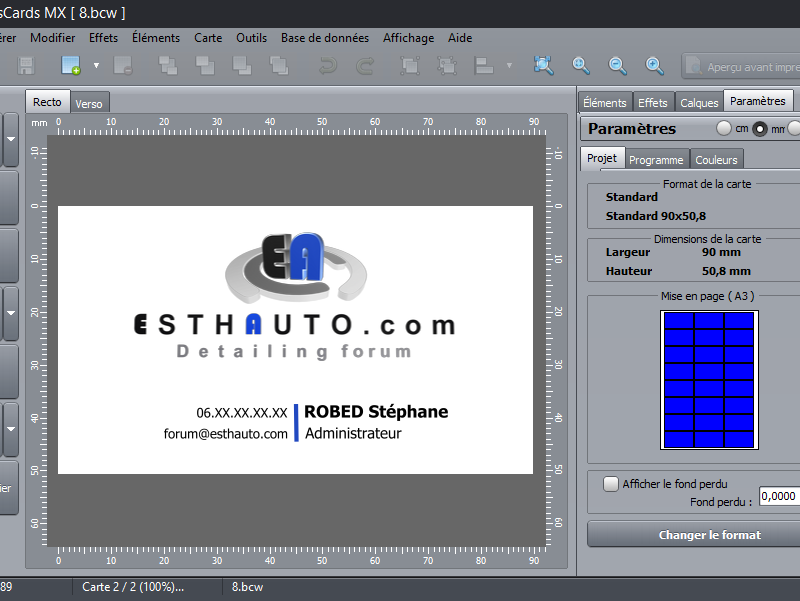Viewport: 800px width, 601px height.
Task: Click the zoom-to-fit icon
Action: click(x=543, y=65)
